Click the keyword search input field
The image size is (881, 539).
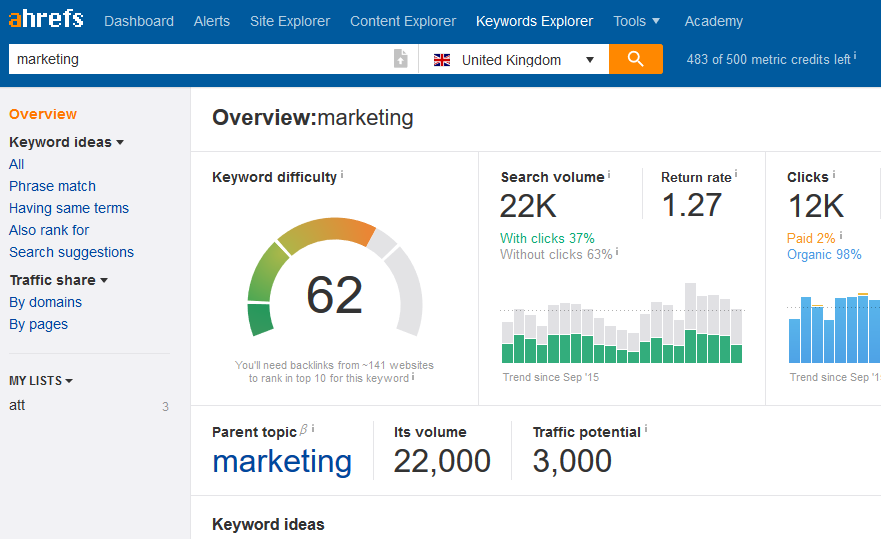point(200,59)
